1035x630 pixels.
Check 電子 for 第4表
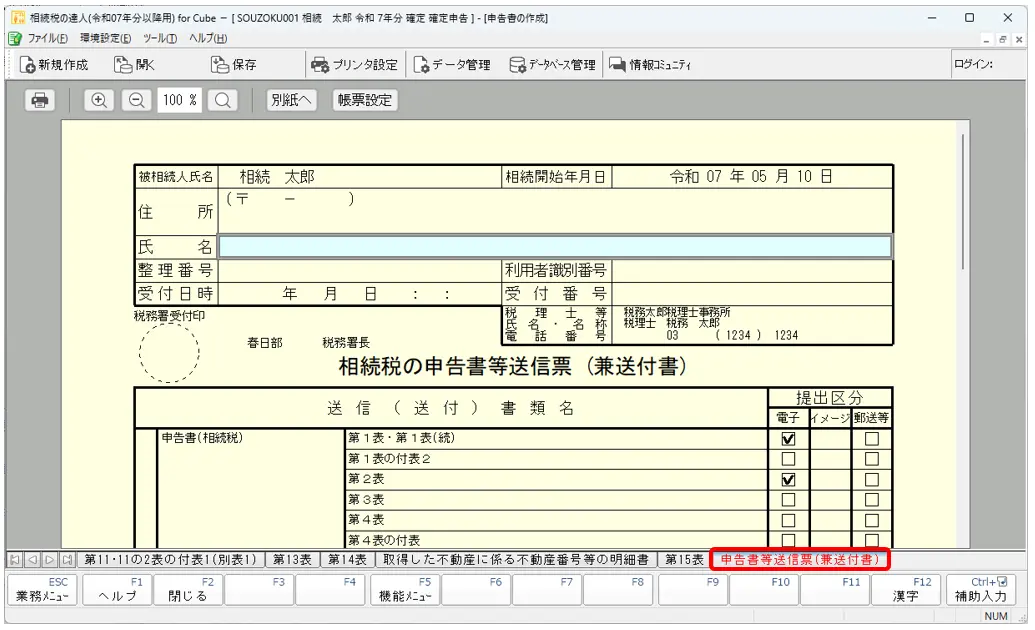click(x=788, y=520)
